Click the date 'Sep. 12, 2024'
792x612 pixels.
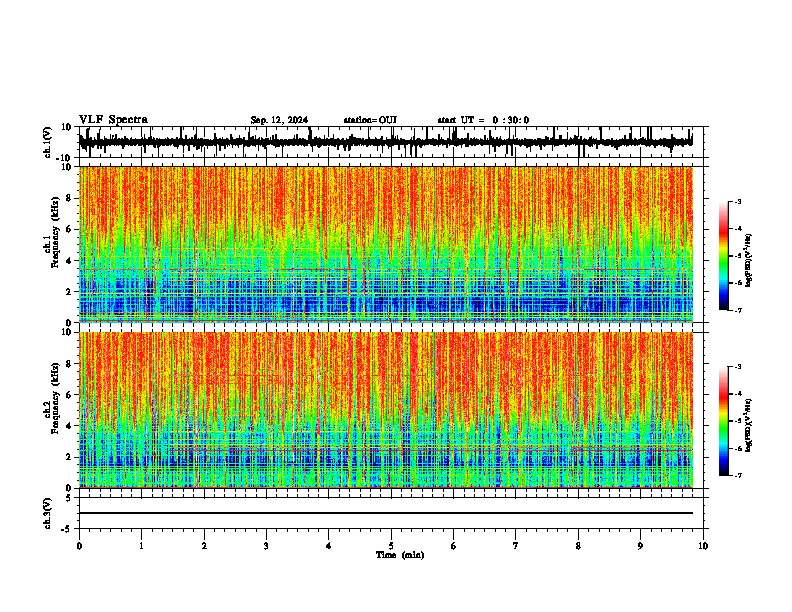(x=279, y=120)
